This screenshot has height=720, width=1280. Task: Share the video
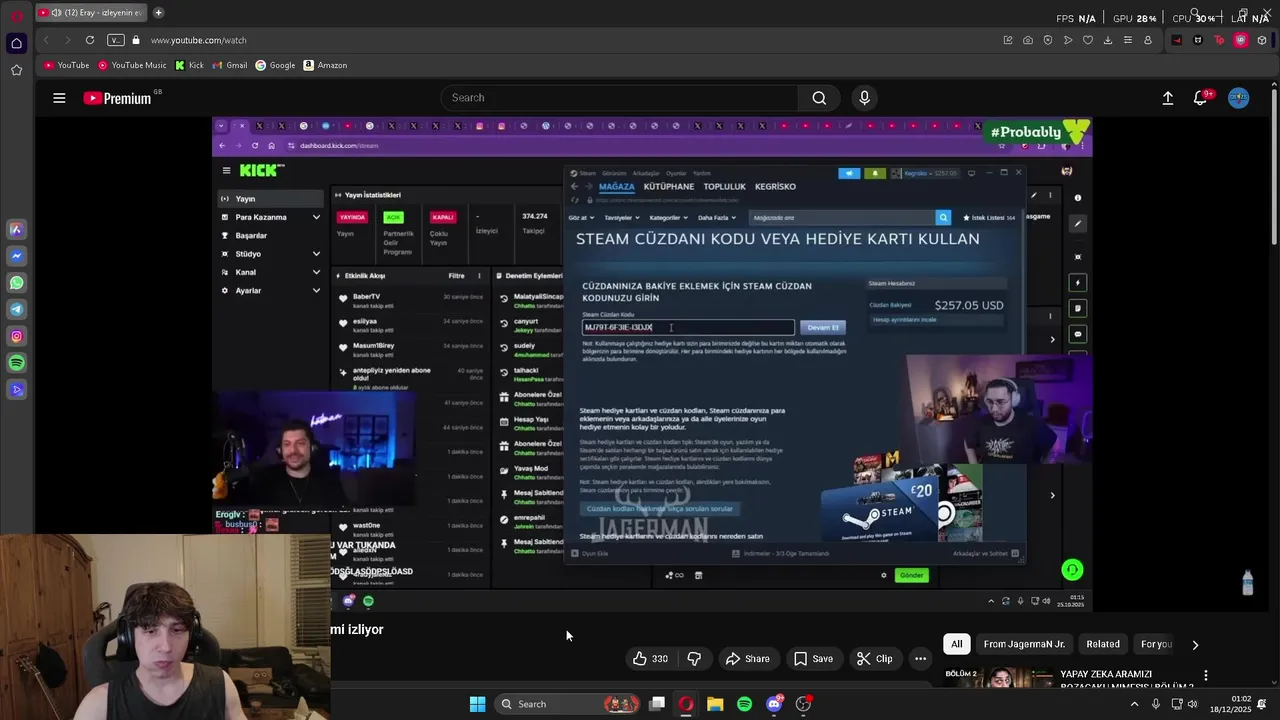pyautogui.click(x=747, y=659)
